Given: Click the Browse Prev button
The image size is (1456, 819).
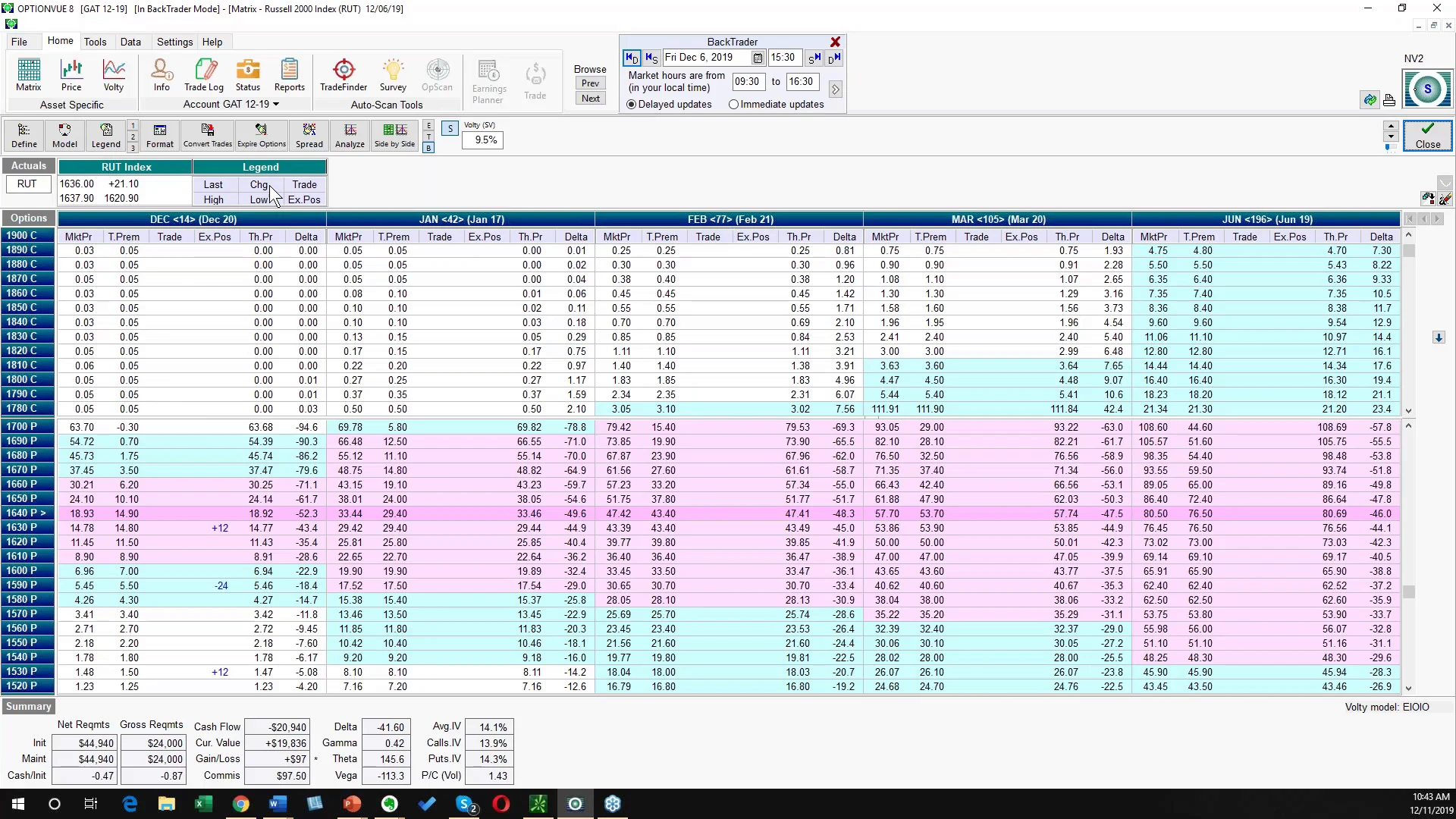Looking at the screenshot, I should [x=591, y=83].
